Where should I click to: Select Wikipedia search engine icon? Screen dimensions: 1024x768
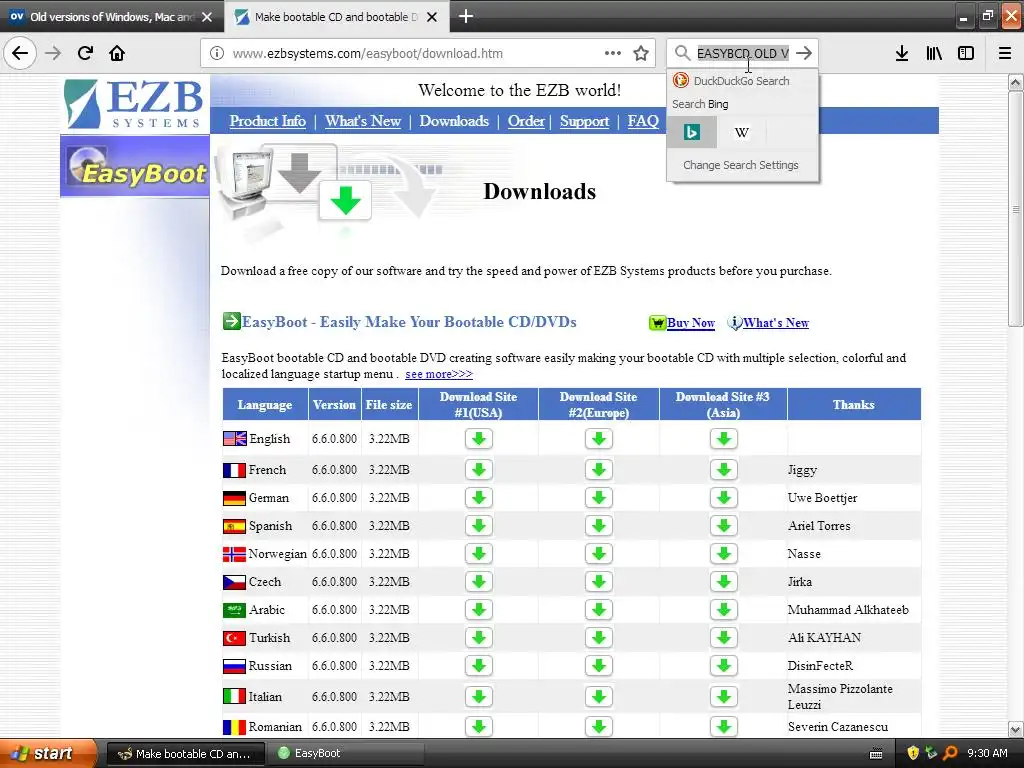point(741,133)
